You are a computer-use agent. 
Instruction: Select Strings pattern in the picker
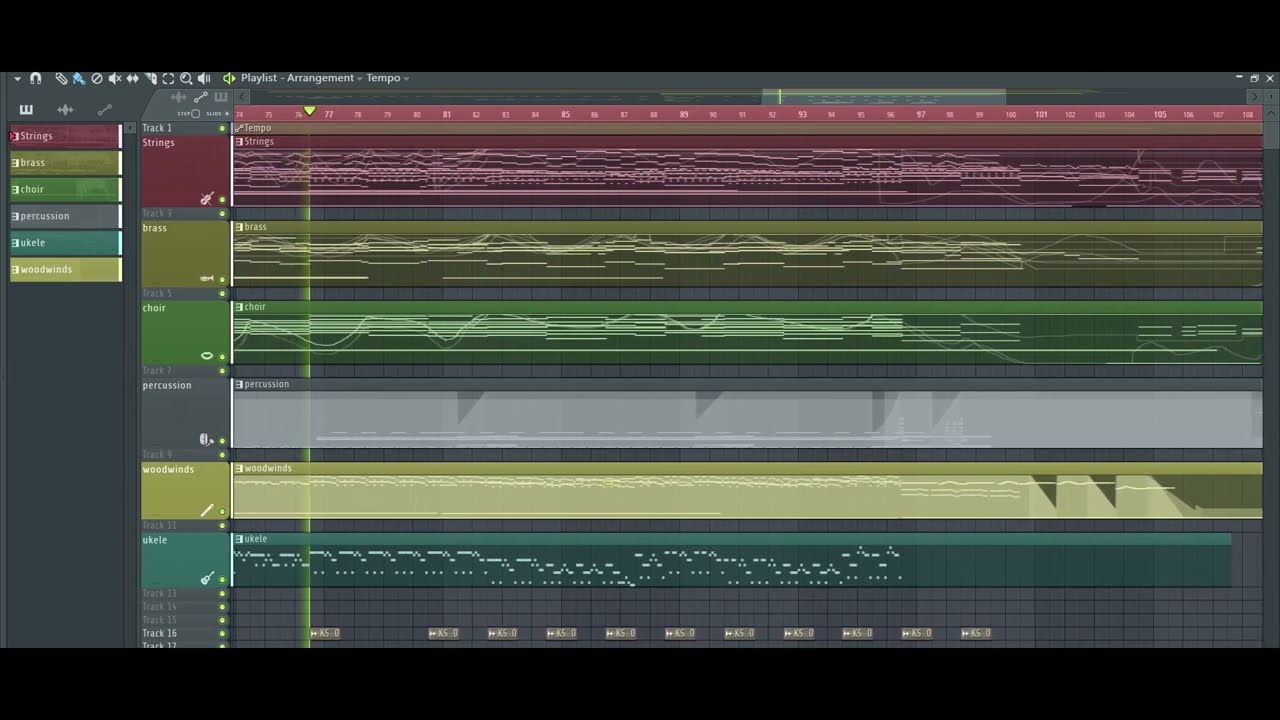click(65, 136)
